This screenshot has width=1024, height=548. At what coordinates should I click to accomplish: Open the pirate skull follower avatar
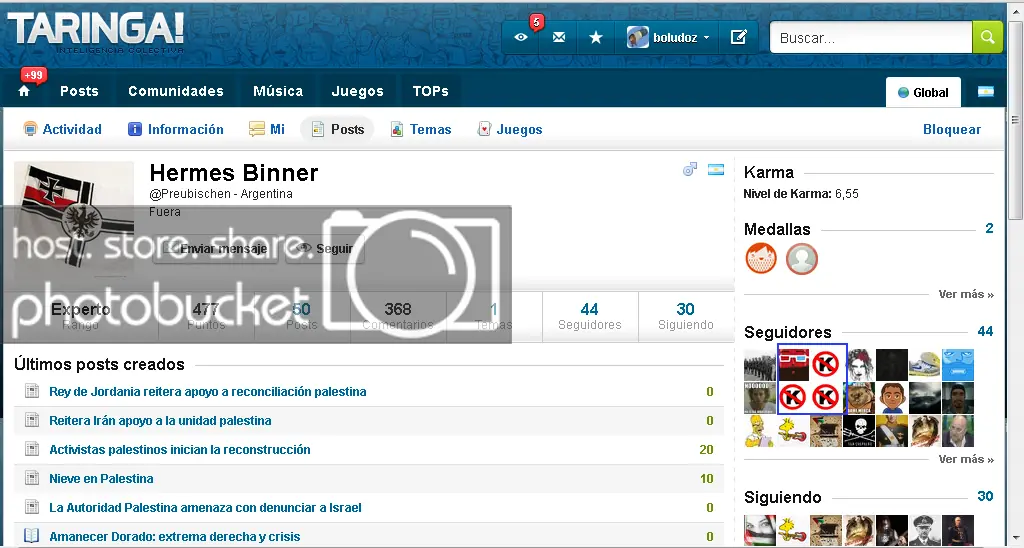click(859, 431)
